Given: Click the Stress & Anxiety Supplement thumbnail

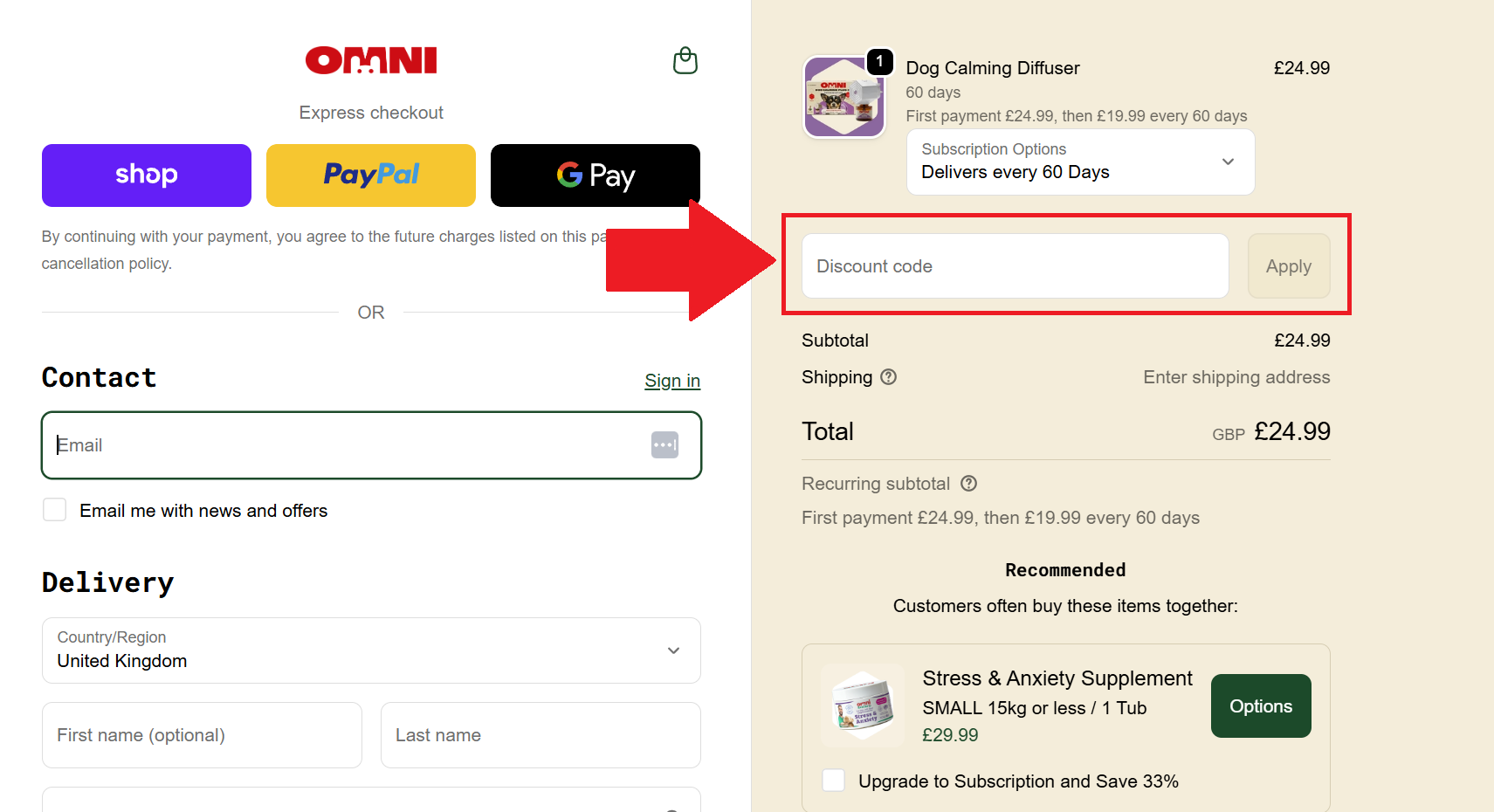Looking at the screenshot, I should (862, 705).
